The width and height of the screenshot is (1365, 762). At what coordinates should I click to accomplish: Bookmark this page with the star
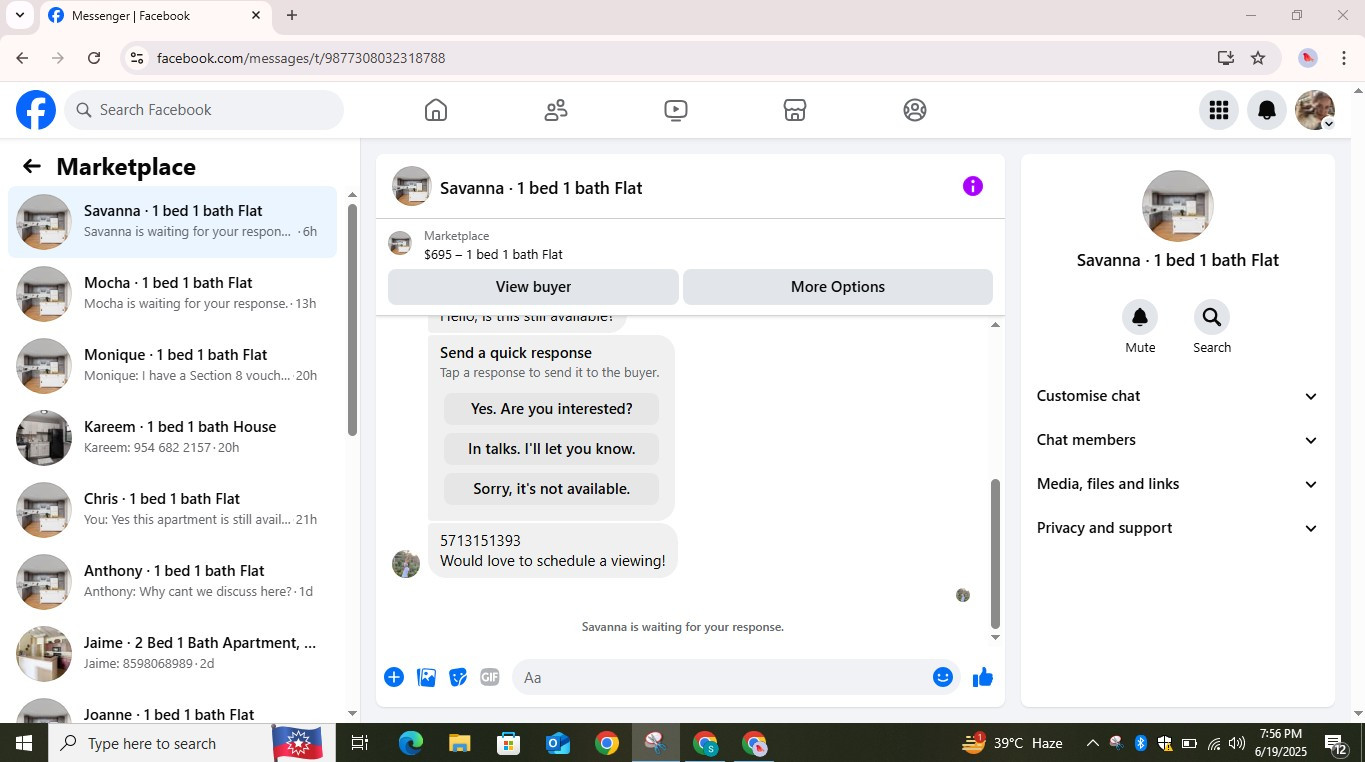(x=1258, y=58)
